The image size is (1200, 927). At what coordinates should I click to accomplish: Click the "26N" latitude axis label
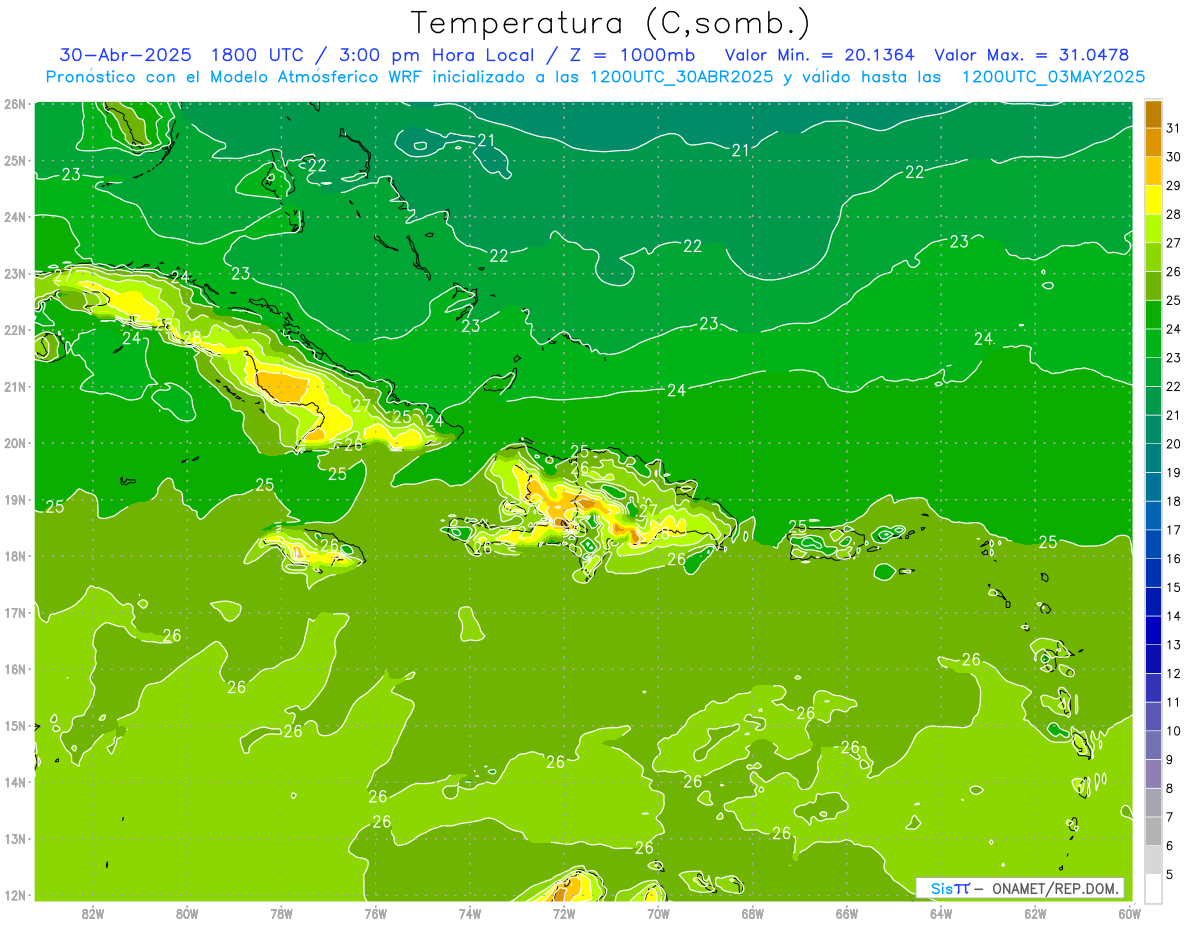click(x=14, y=103)
